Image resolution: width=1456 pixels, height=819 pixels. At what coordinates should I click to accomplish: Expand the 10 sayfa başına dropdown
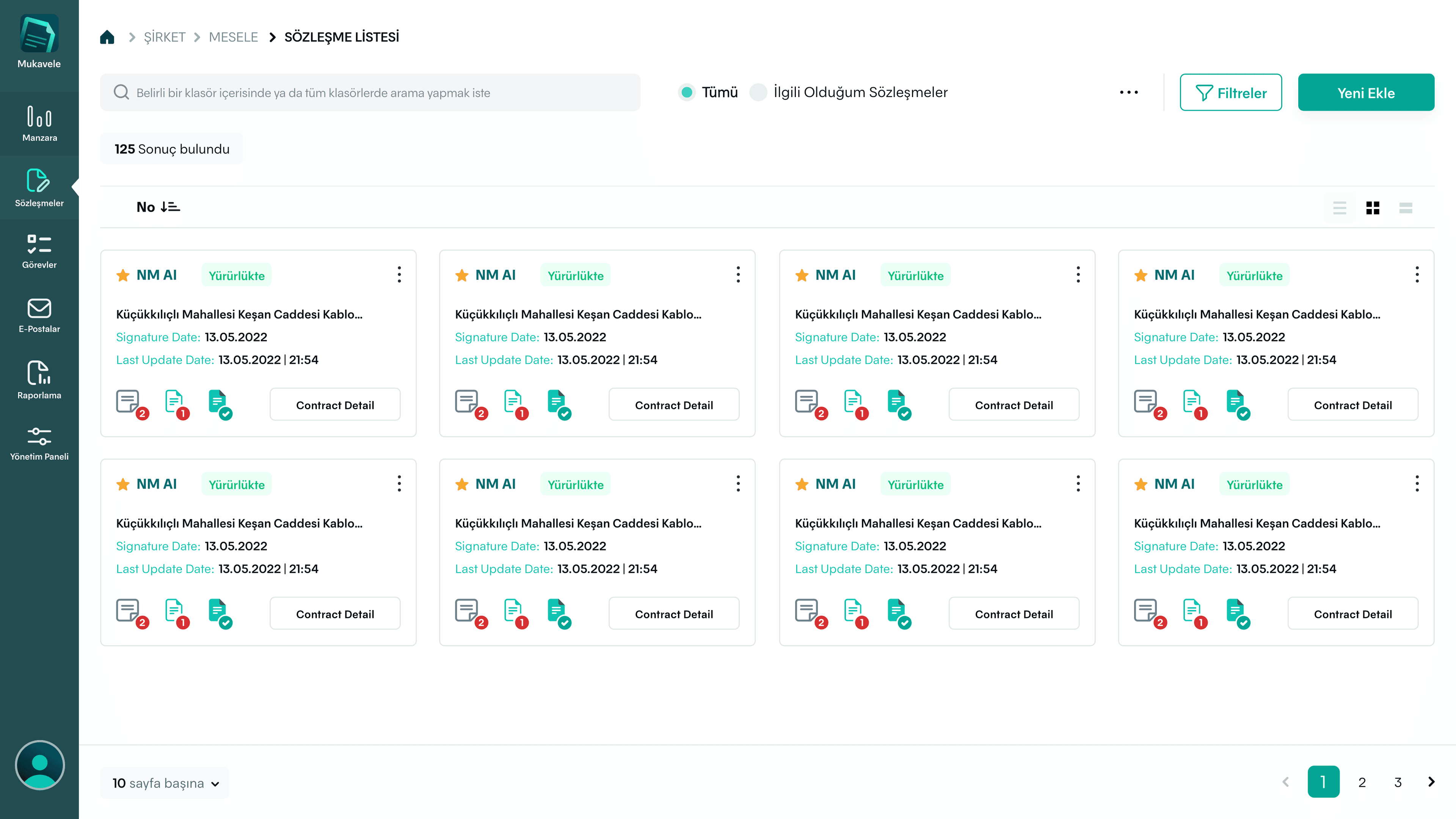point(166,783)
